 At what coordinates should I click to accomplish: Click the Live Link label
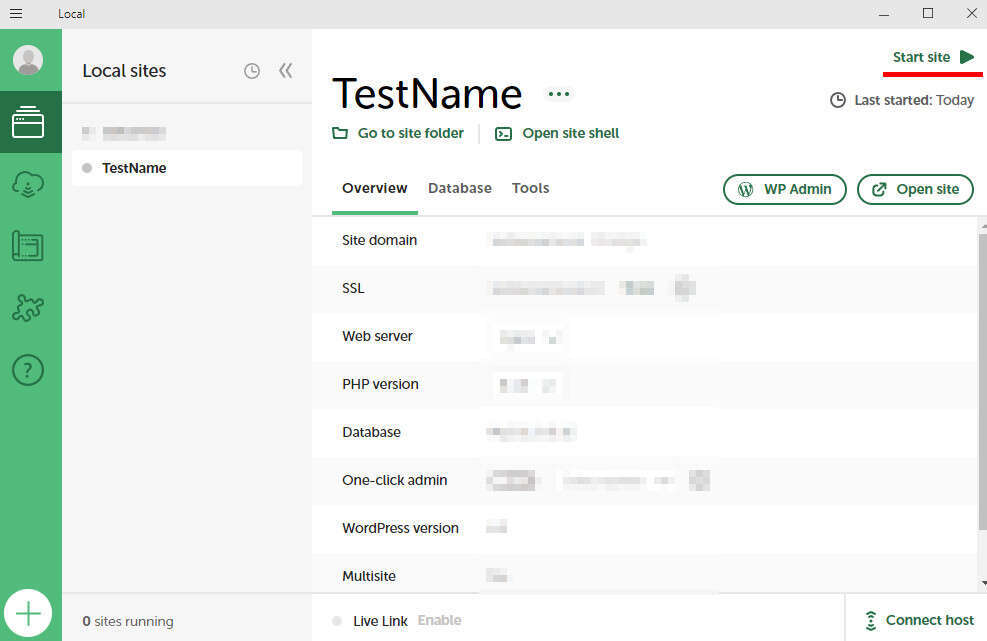[380, 621]
